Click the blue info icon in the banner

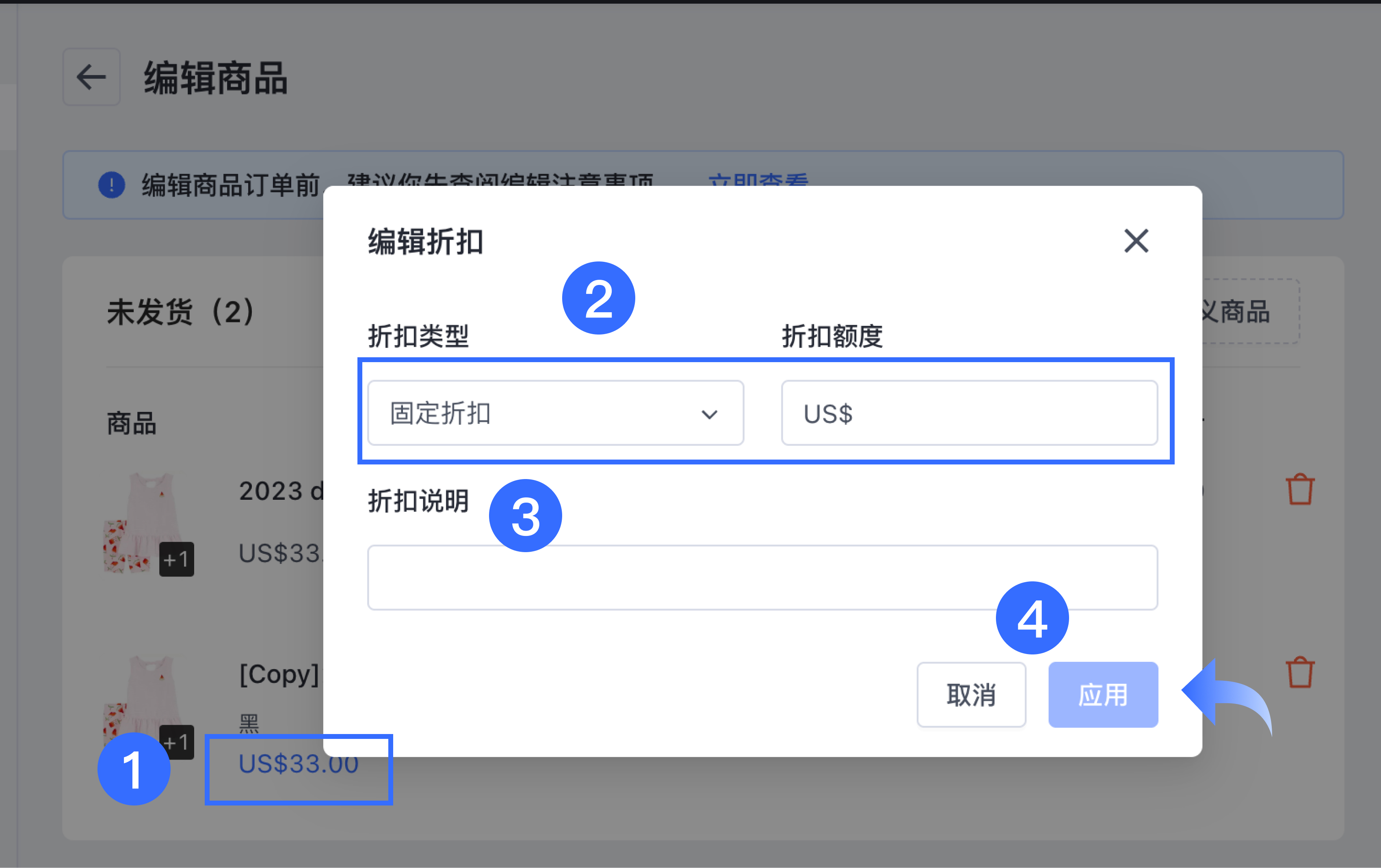point(111,185)
